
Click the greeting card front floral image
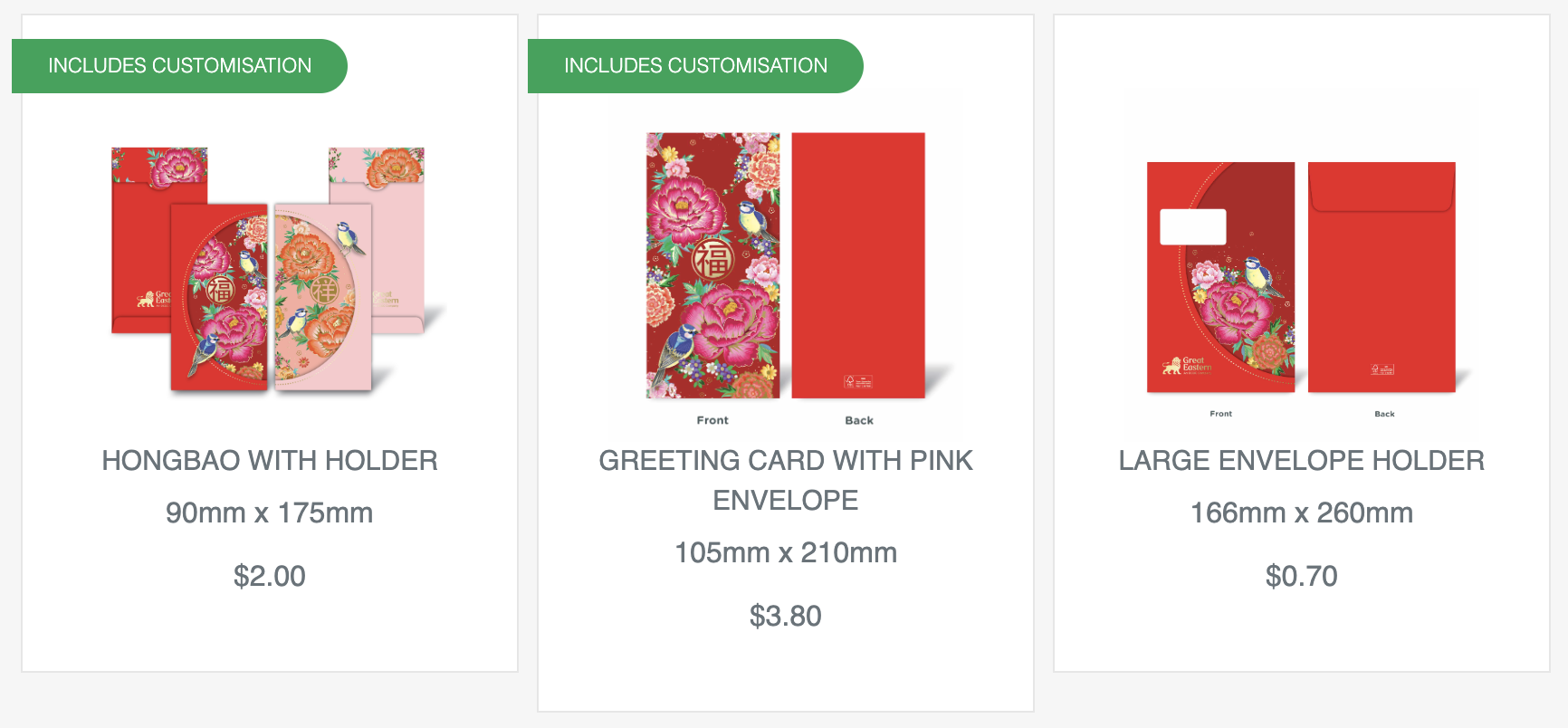(x=712, y=265)
